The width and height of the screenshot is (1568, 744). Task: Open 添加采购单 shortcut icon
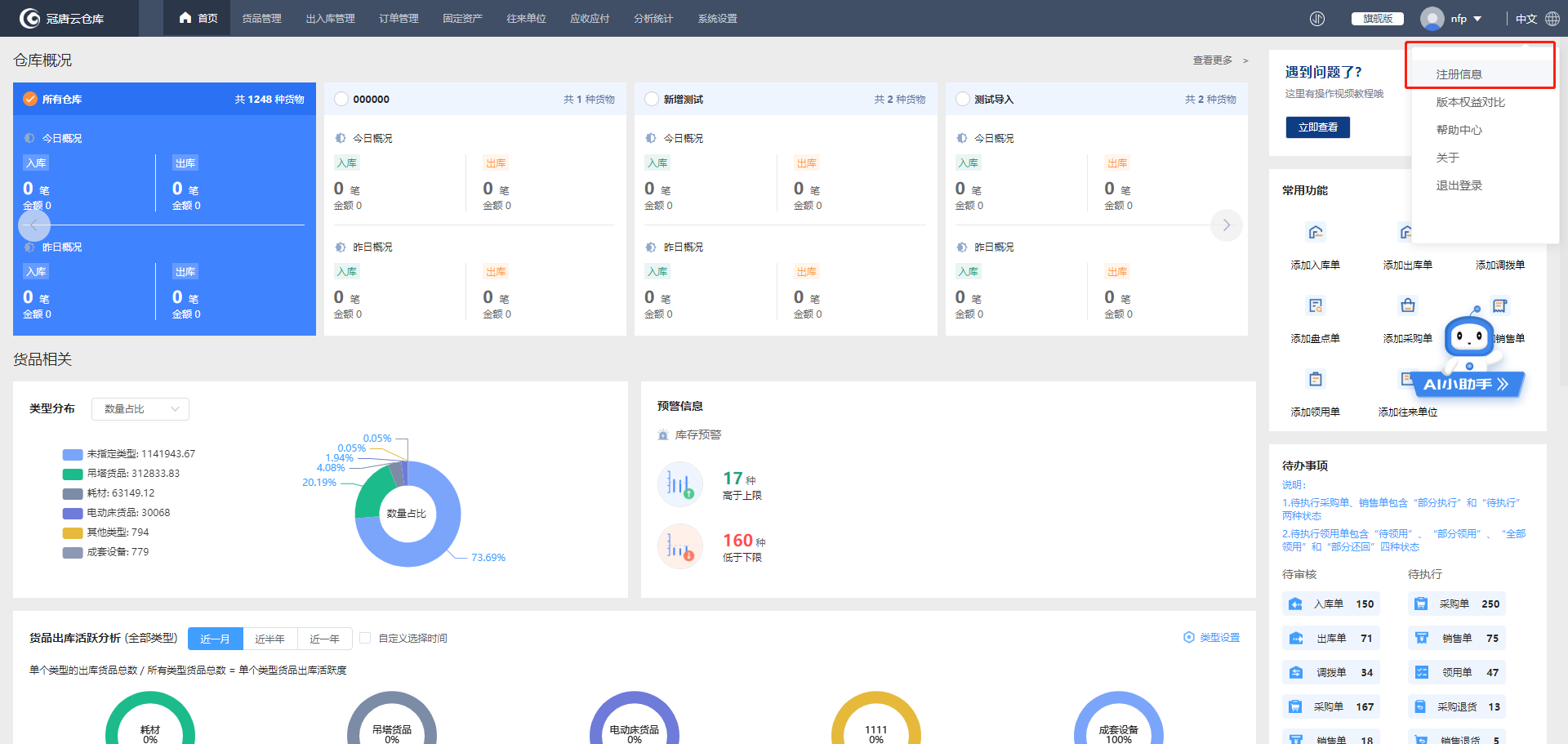click(1408, 305)
